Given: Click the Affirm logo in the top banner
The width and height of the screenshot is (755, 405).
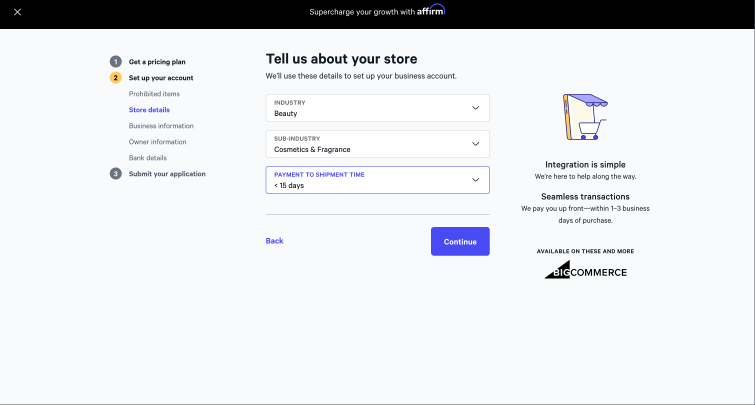Looking at the screenshot, I should (x=431, y=10).
